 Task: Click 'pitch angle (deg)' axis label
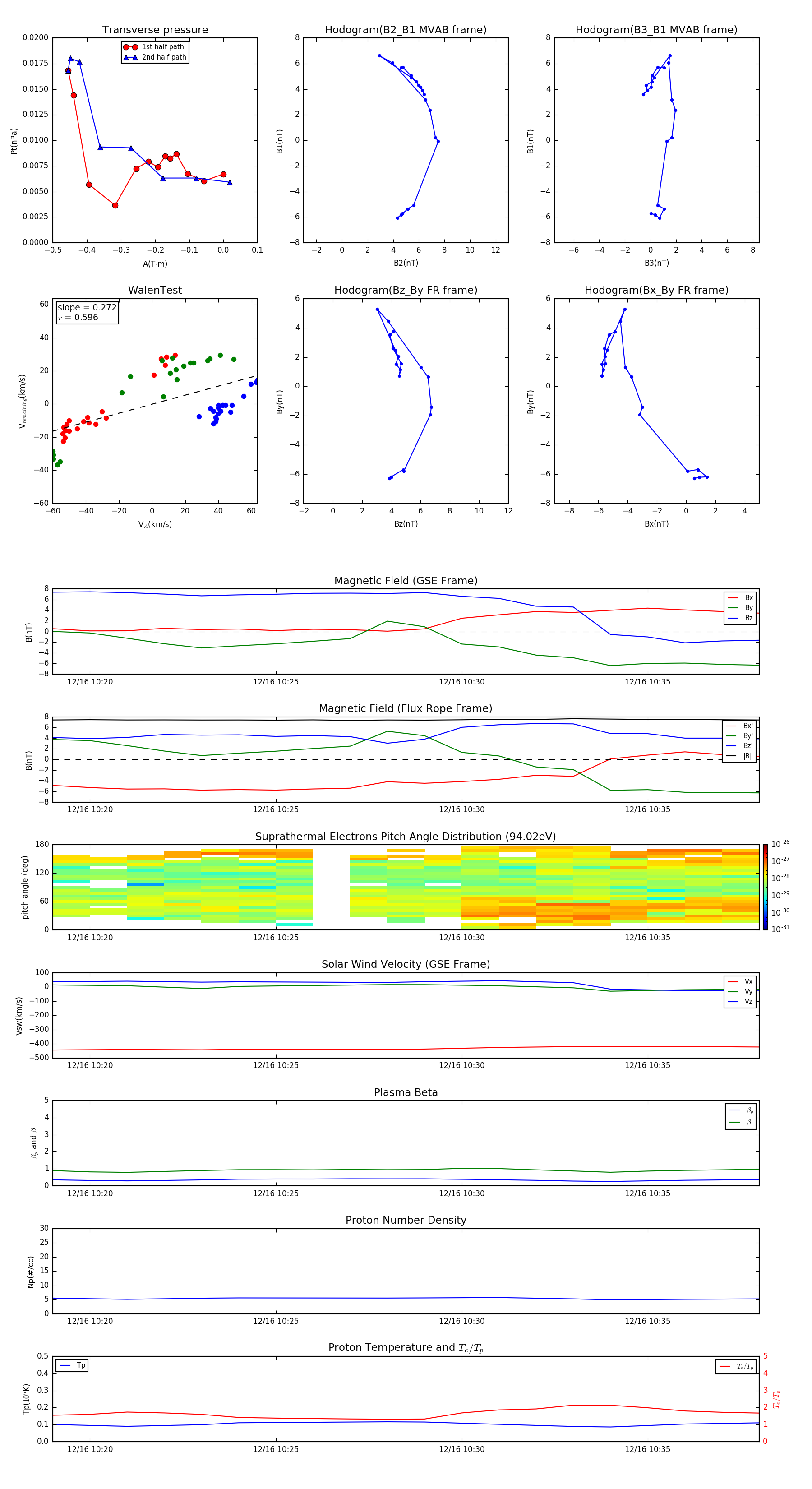point(25,887)
